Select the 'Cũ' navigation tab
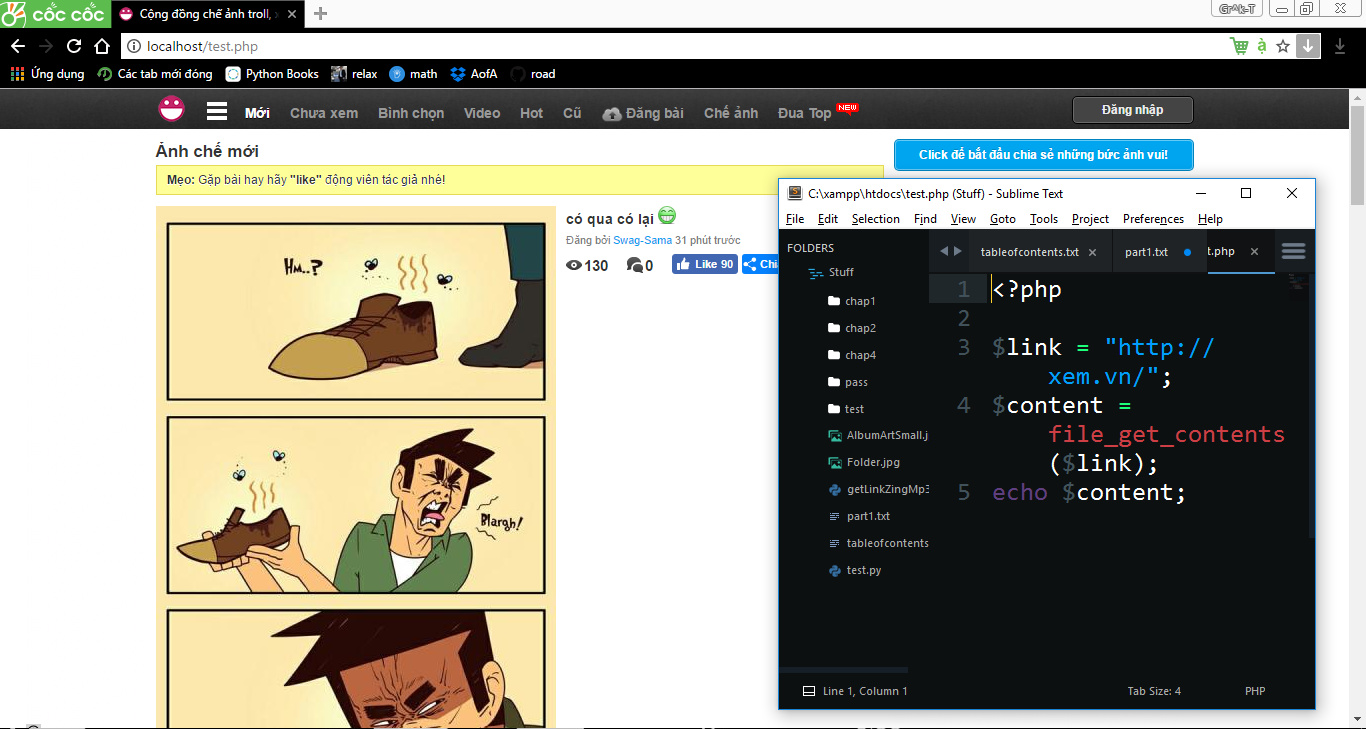Screen dimensions: 1366x729 tap(572, 113)
